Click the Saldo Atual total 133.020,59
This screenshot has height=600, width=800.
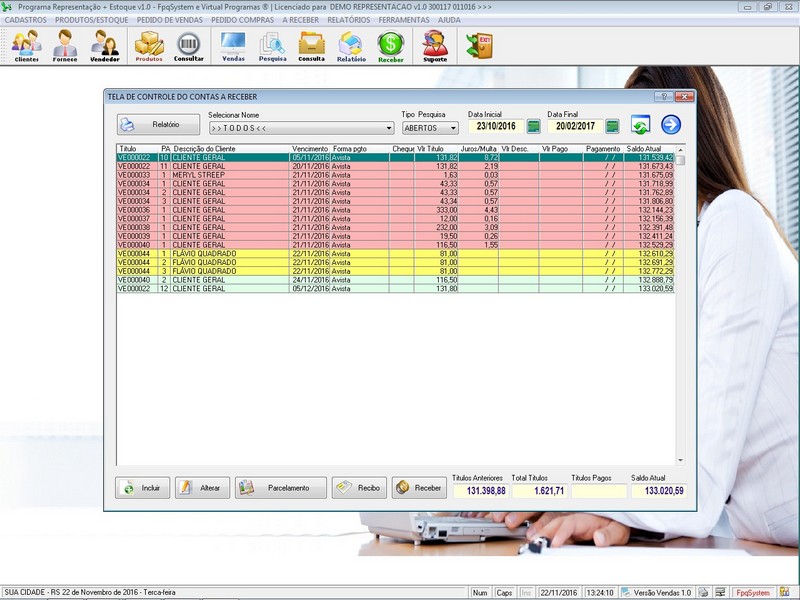tap(659, 491)
